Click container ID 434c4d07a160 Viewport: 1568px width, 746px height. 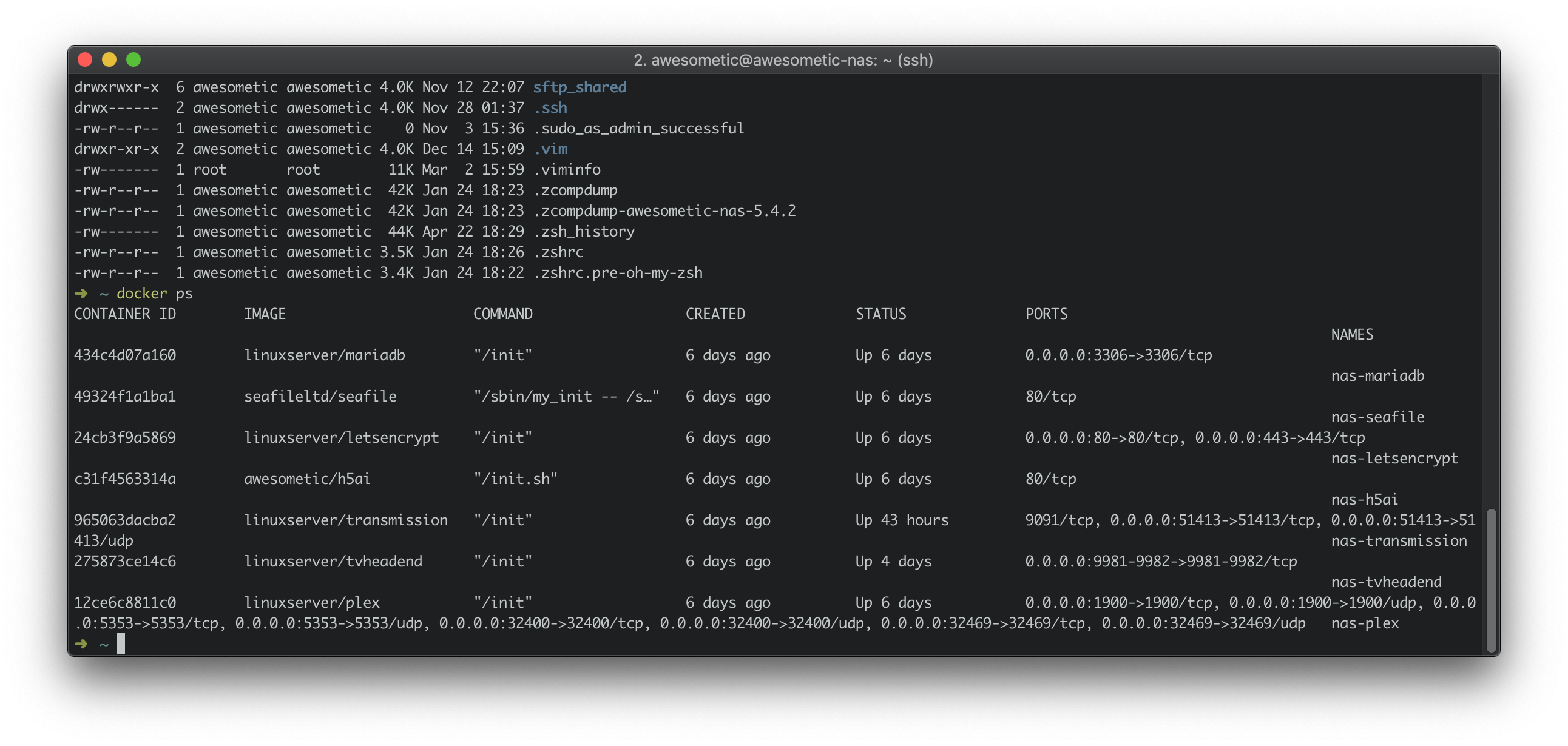(x=125, y=355)
